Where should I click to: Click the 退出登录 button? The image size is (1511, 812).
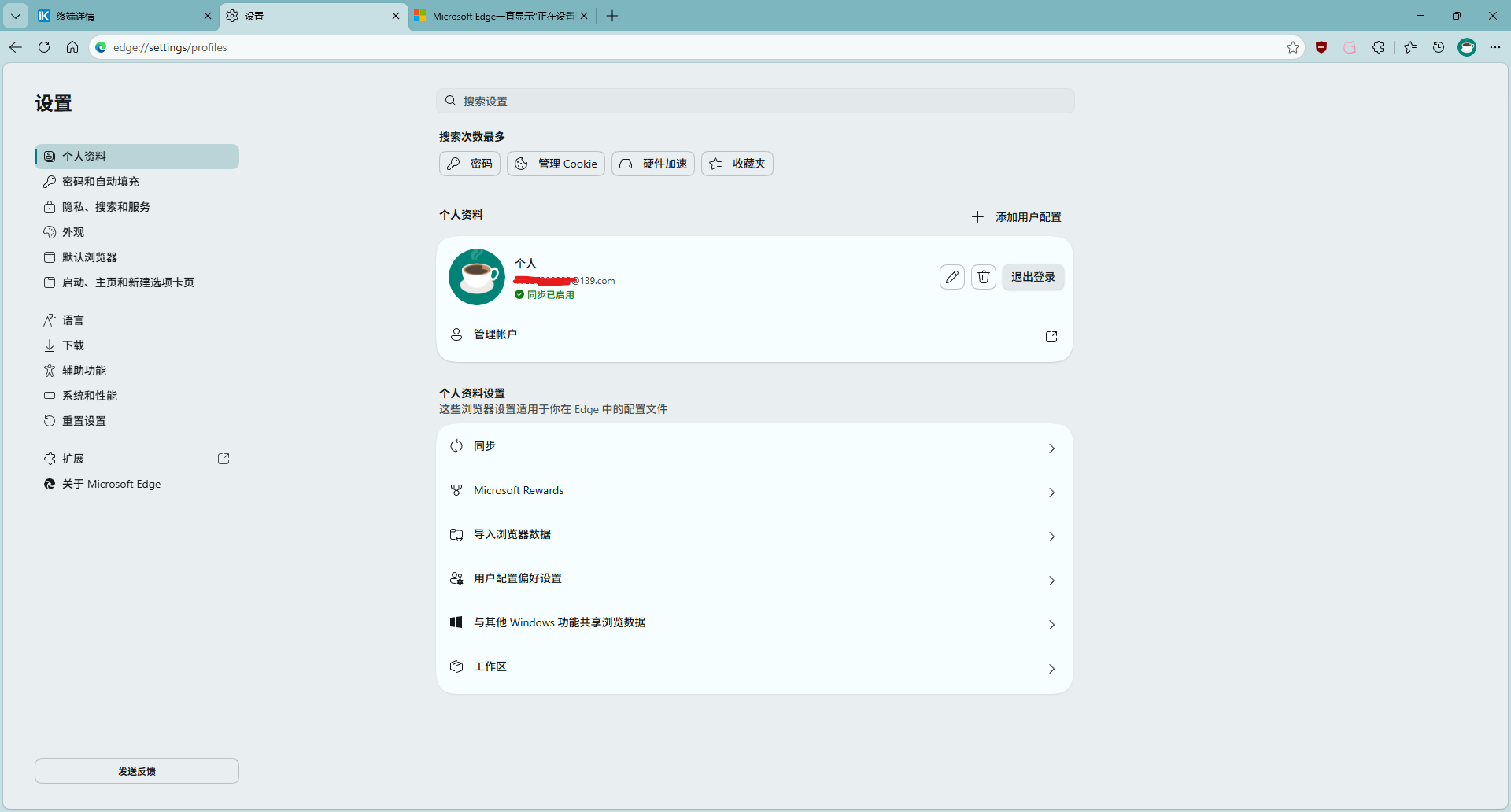pyautogui.click(x=1033, y=277)
